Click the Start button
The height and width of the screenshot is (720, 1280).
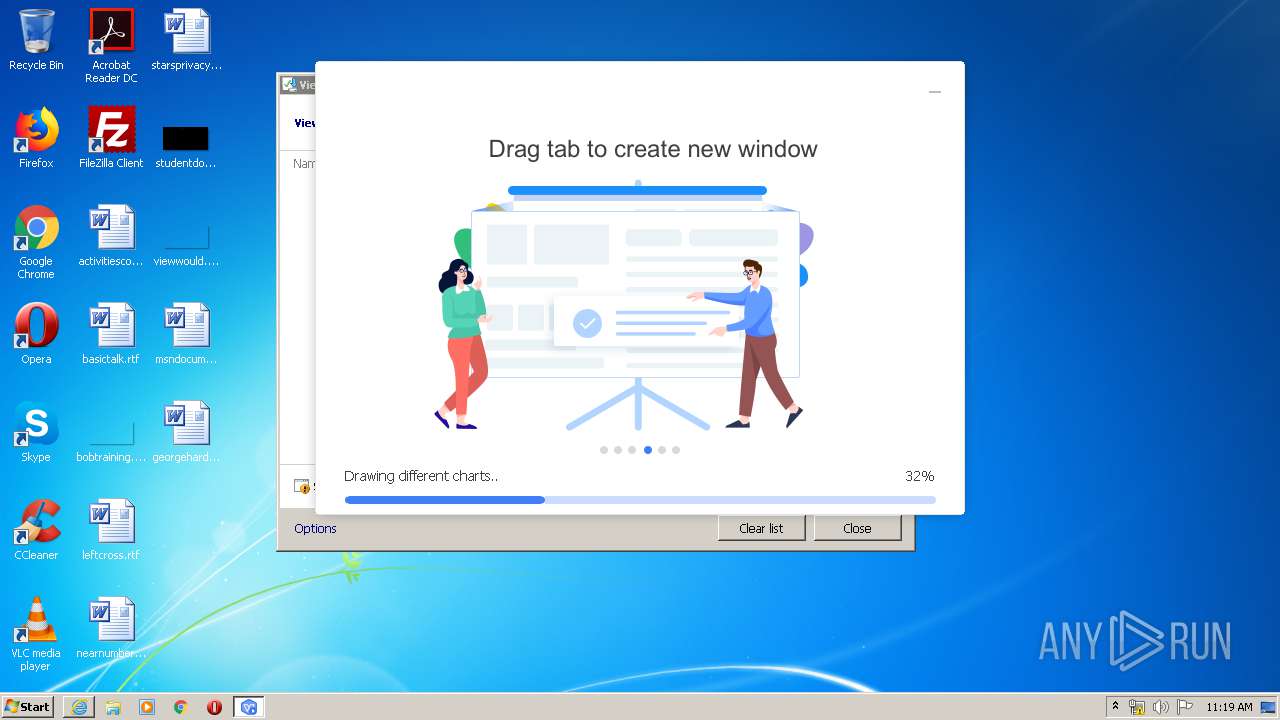click(x=28, y=707)
